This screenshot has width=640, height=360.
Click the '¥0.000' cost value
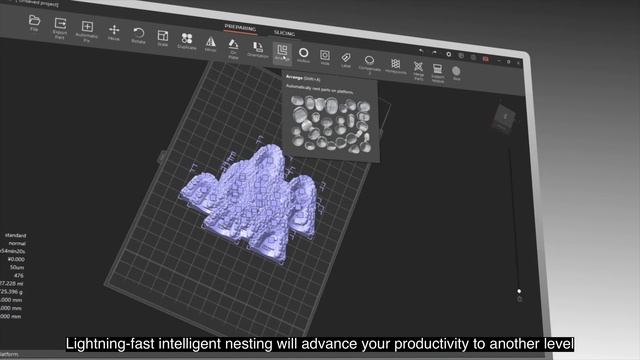pos(16,259)
